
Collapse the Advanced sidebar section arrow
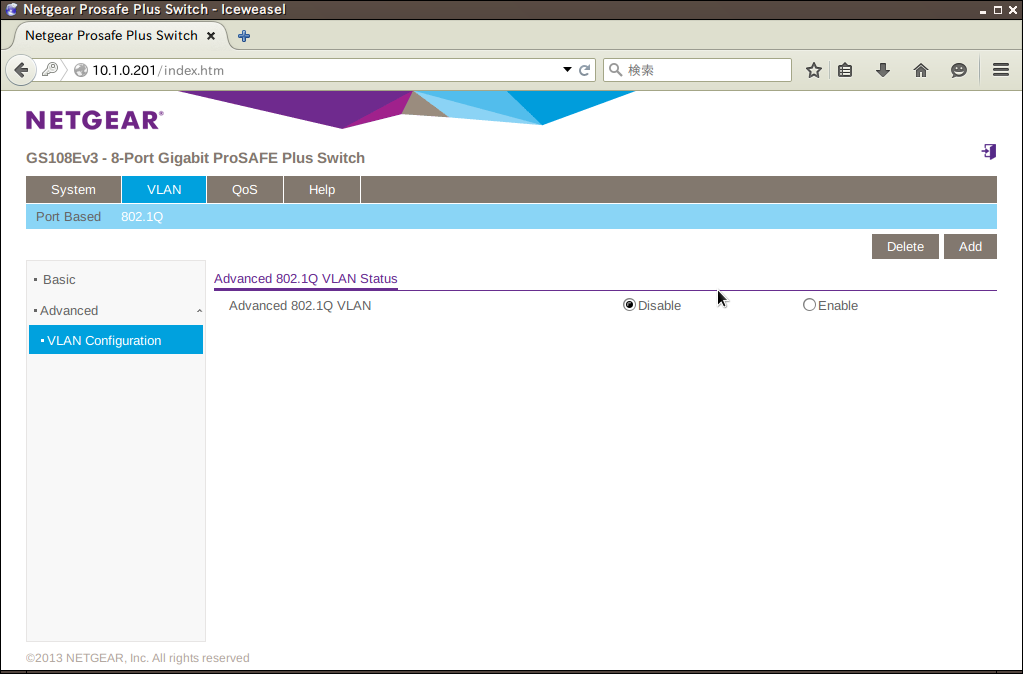point(199,311)
